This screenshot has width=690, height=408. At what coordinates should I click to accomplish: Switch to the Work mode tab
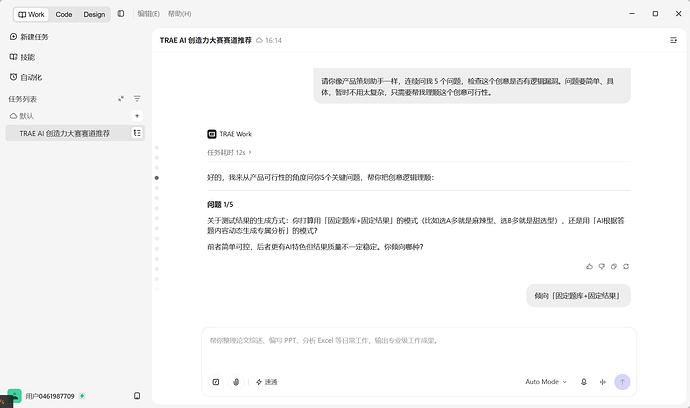point(31,14)
